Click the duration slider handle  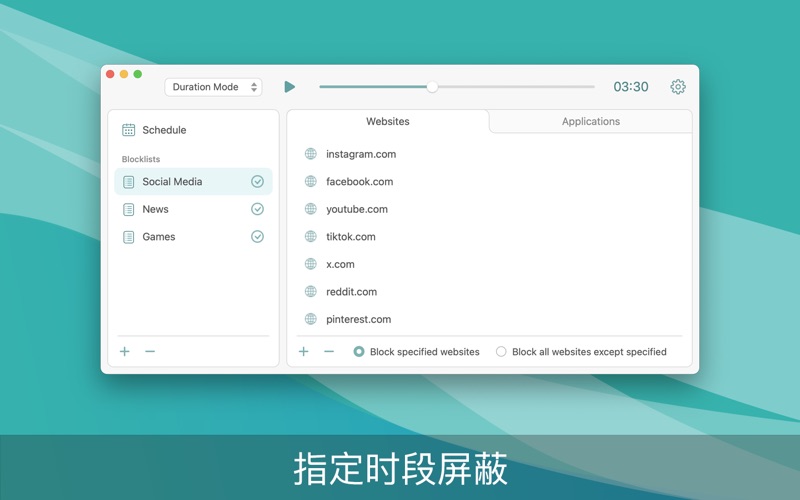(432, 87)
